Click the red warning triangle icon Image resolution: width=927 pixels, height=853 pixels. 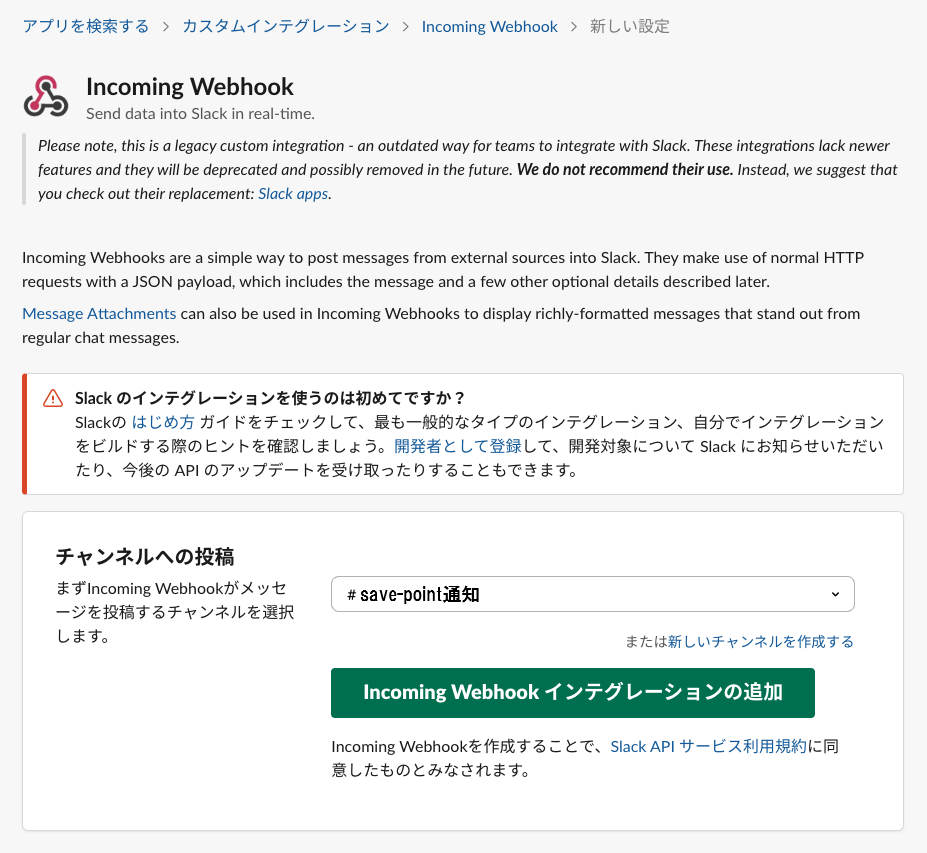tap(53, 398)
